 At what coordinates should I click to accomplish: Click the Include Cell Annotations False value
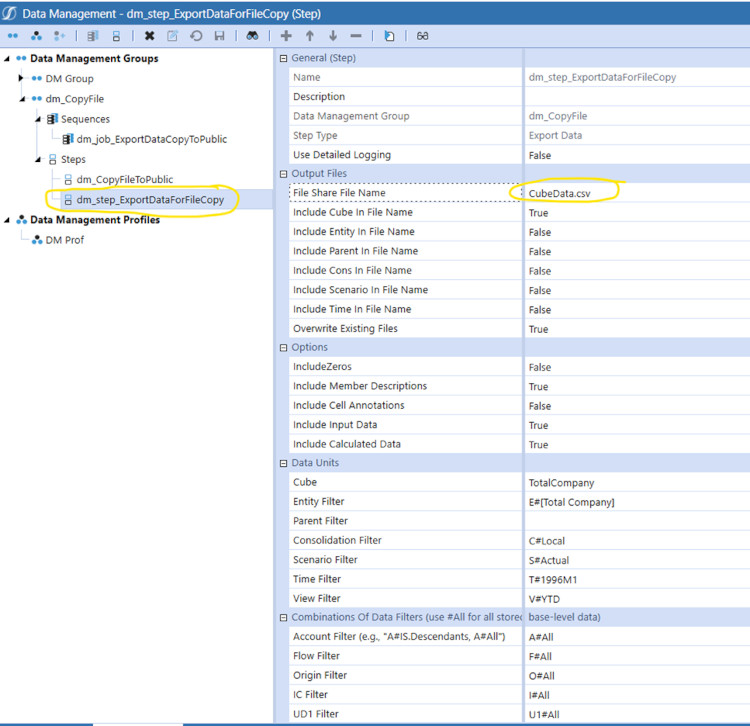pyautogui.click(x=540, y=406)
